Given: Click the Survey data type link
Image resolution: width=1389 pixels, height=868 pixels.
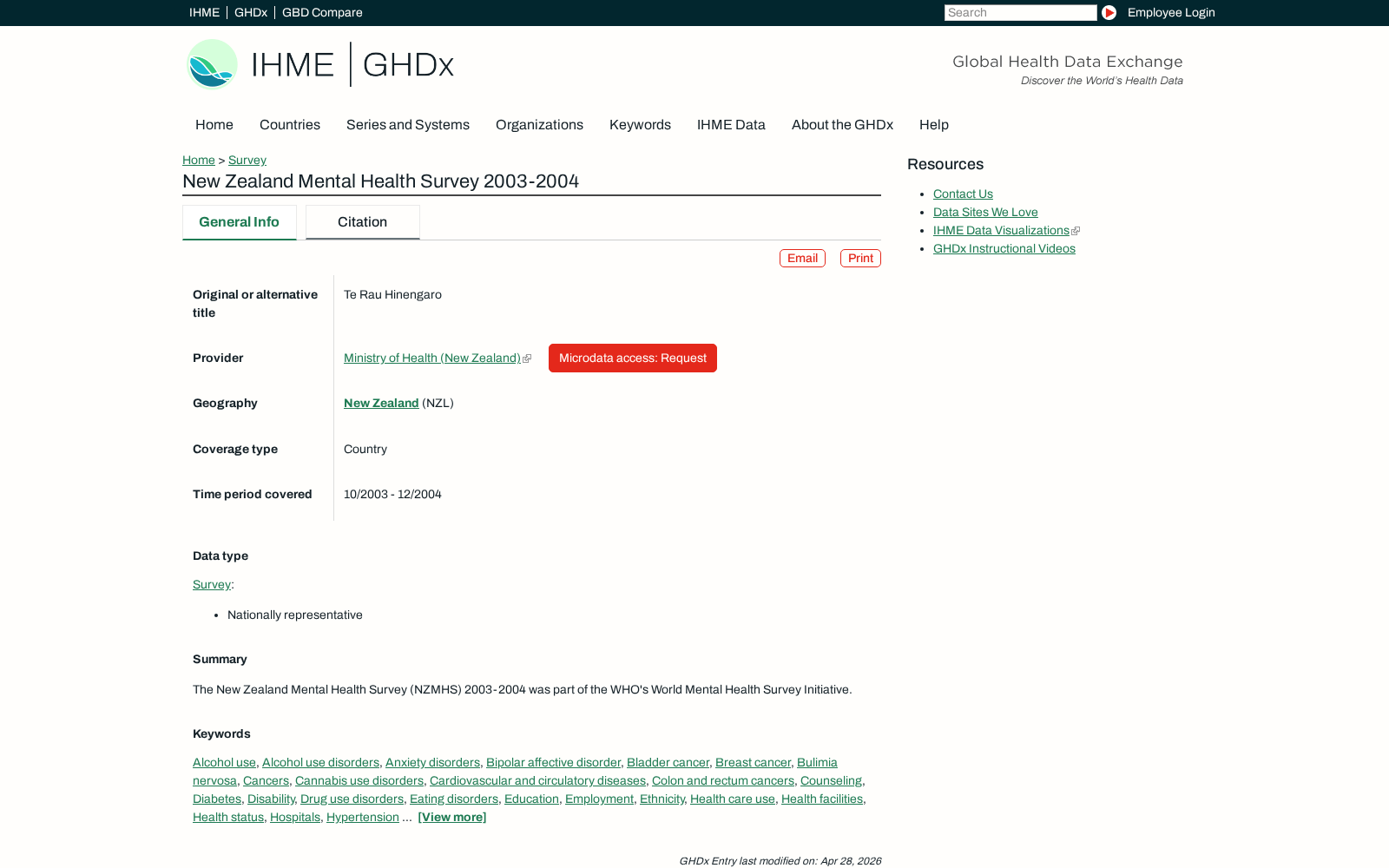Looking at the screenshot, I should (x=212, y=584).
